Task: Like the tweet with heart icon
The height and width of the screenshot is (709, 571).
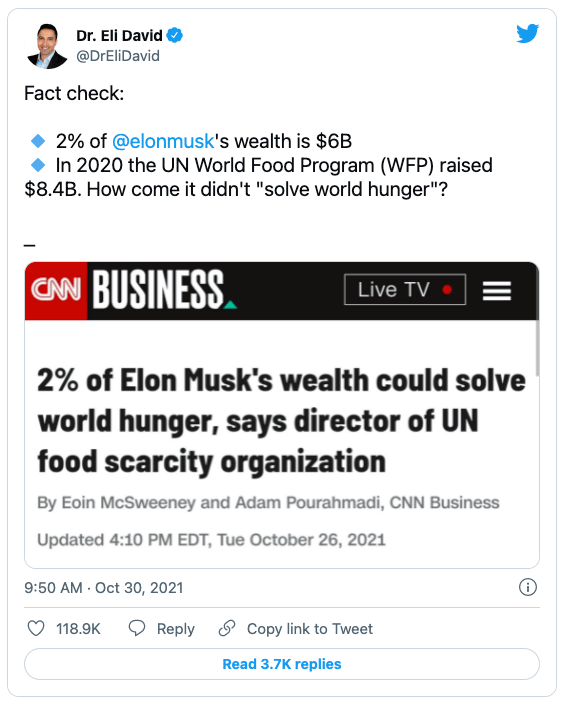Action: pyautogui.click(x=36, y=628)
